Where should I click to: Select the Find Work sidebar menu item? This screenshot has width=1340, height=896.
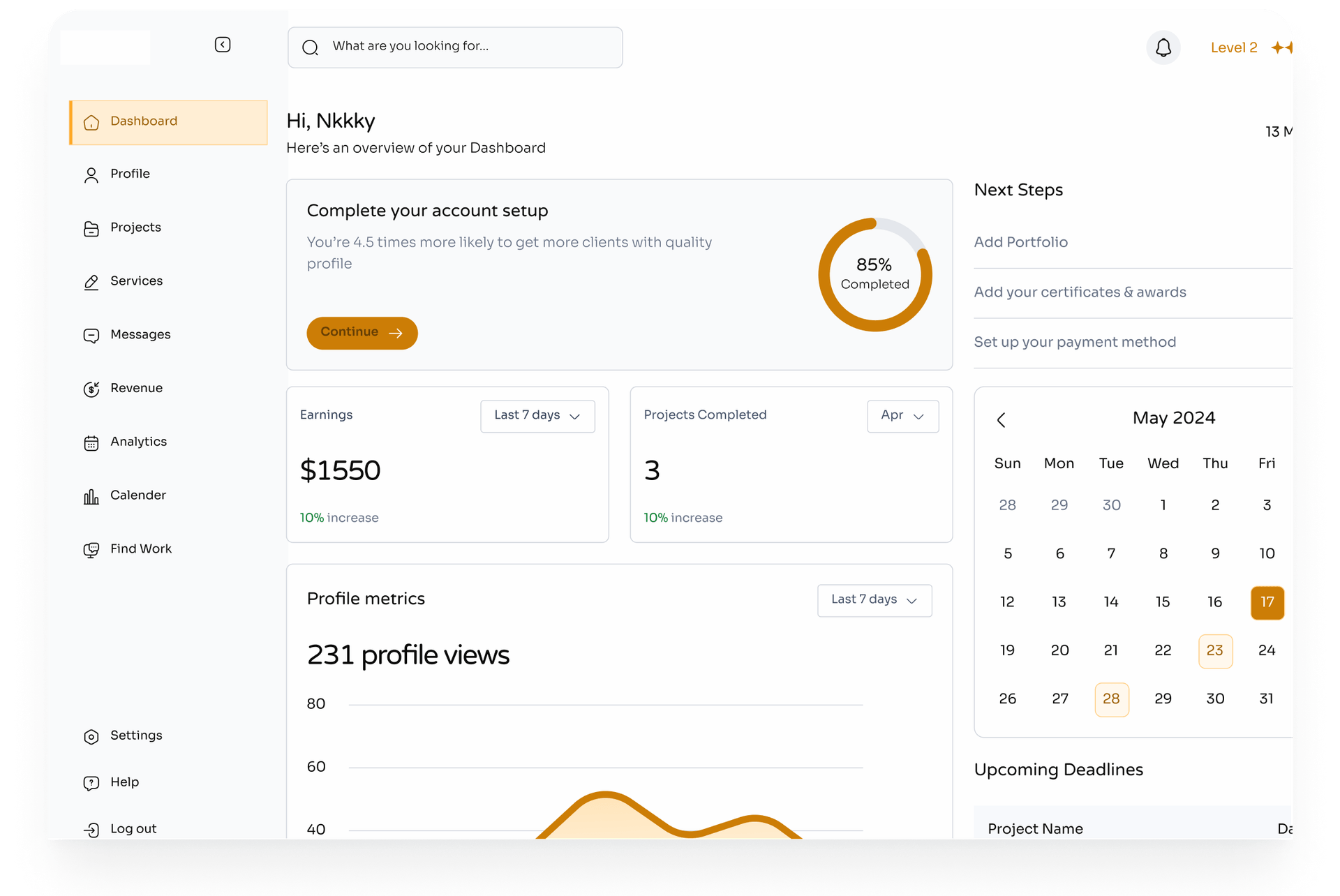click(x=140, y=549)
